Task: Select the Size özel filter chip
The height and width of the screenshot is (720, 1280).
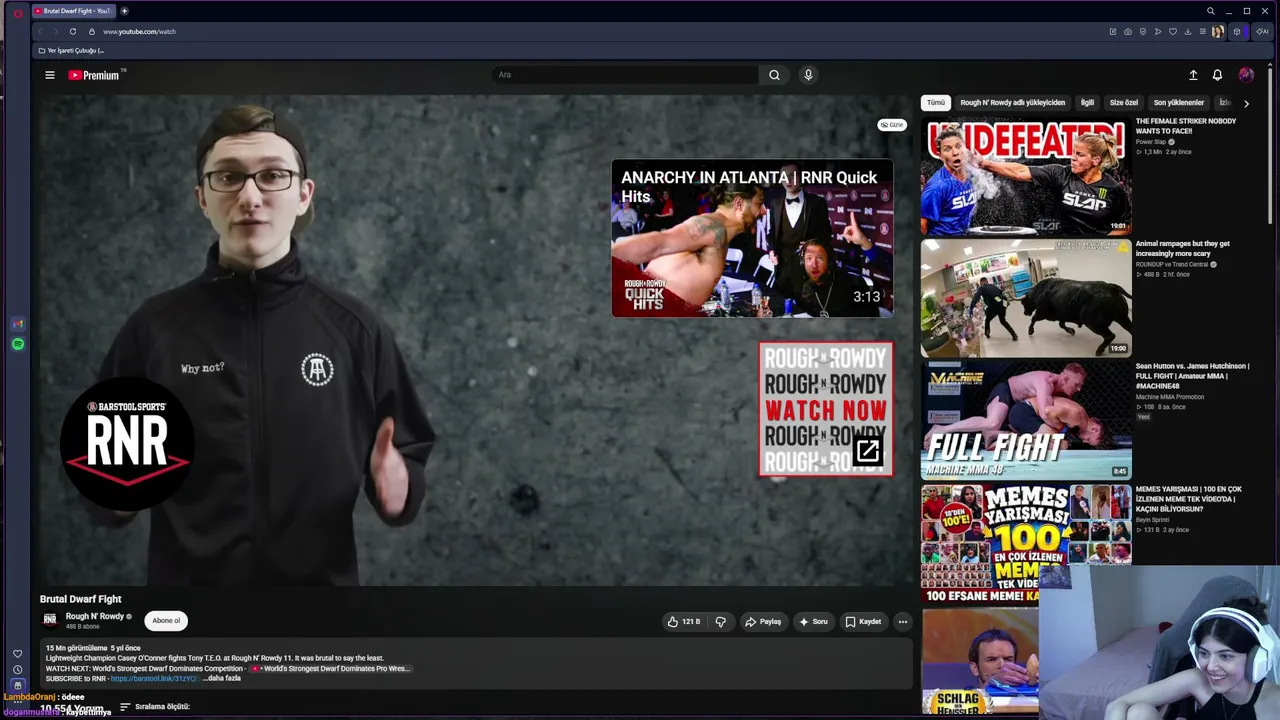Action: tap(1123, 103)
